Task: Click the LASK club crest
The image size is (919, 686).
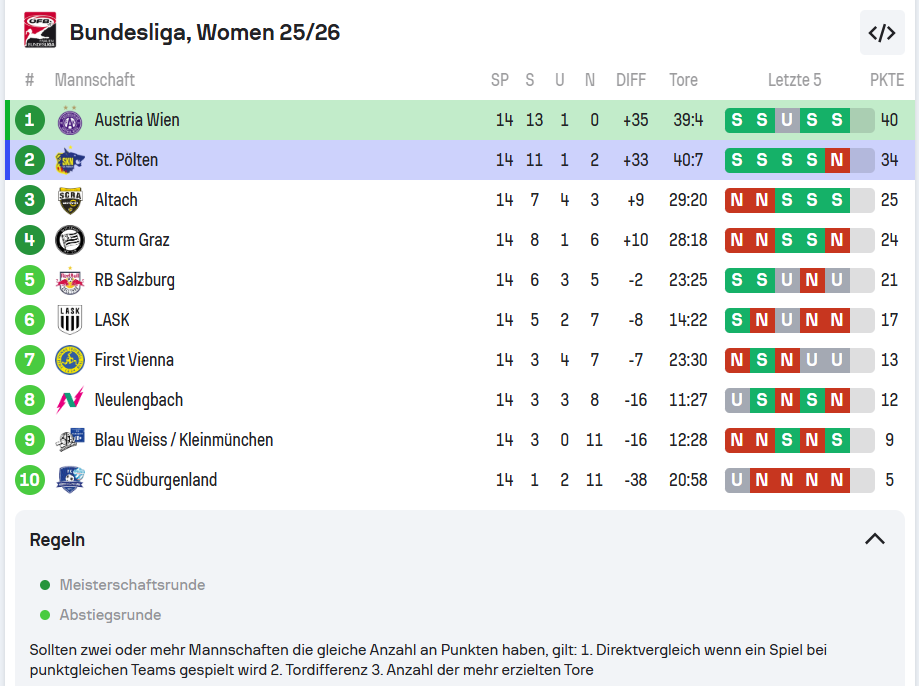Action: coord(70,320)
